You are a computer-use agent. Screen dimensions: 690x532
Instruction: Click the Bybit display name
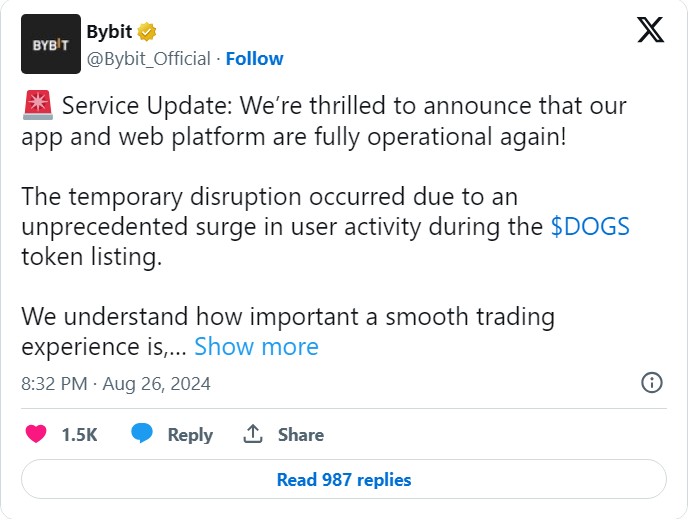coord(110,32)
